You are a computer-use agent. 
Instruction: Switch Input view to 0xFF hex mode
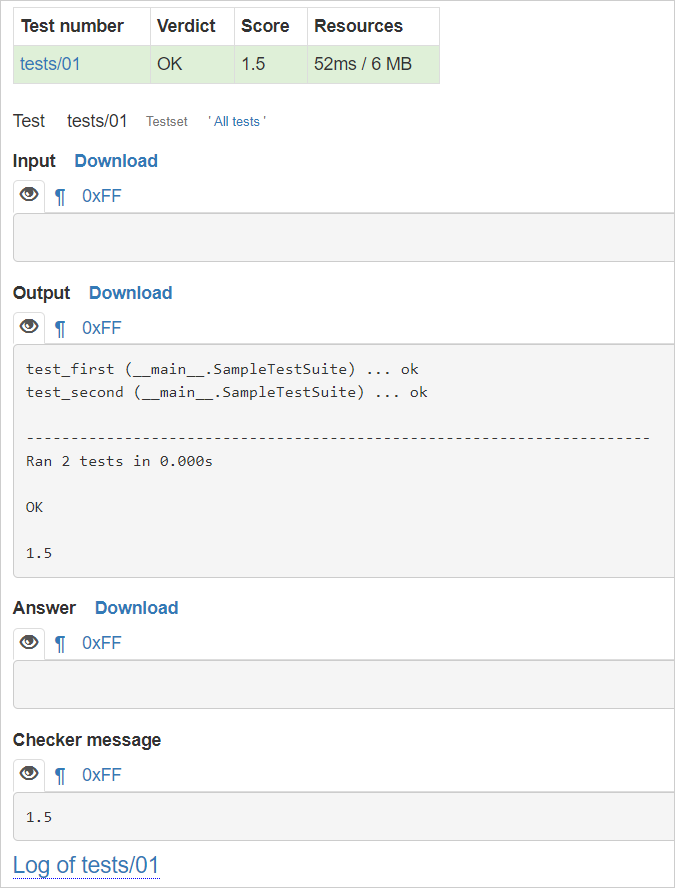coord(101,196)
